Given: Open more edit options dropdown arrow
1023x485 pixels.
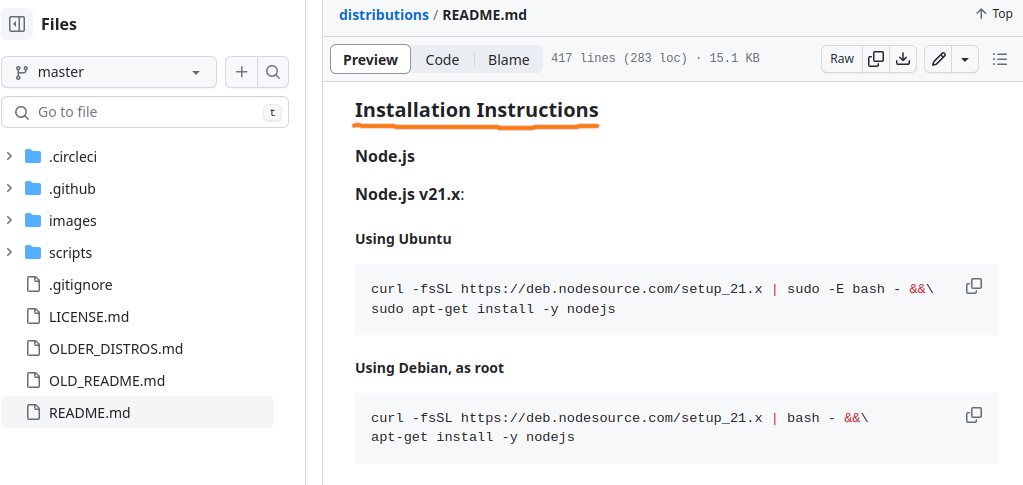Looking at the screenshot, I should [x=965, y=59].
